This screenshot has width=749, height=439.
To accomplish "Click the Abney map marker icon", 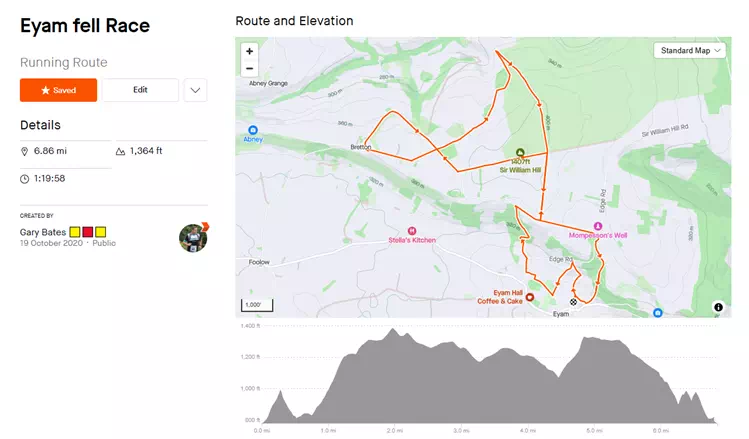I will pos(253,129).
